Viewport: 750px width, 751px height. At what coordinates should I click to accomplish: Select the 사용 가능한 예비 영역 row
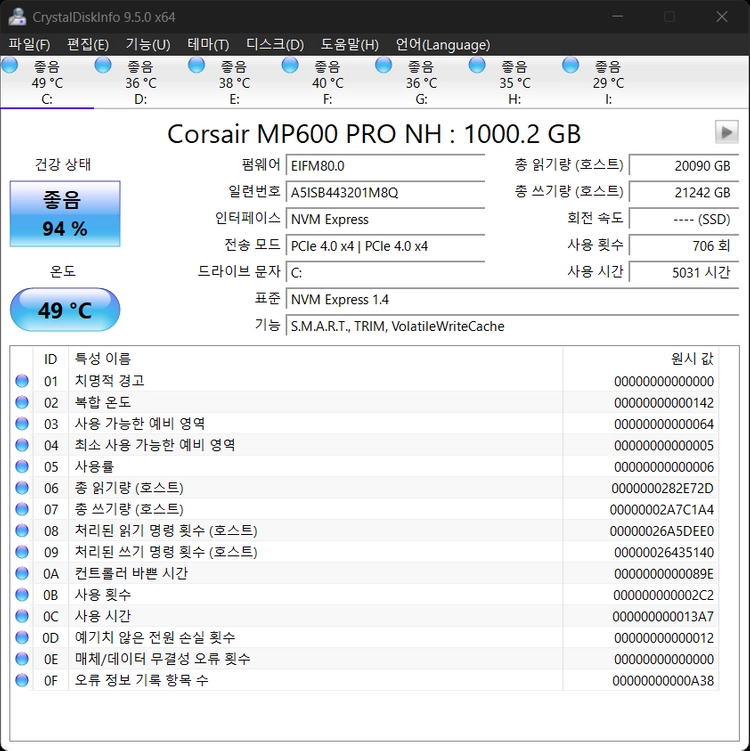click(364, 424)
